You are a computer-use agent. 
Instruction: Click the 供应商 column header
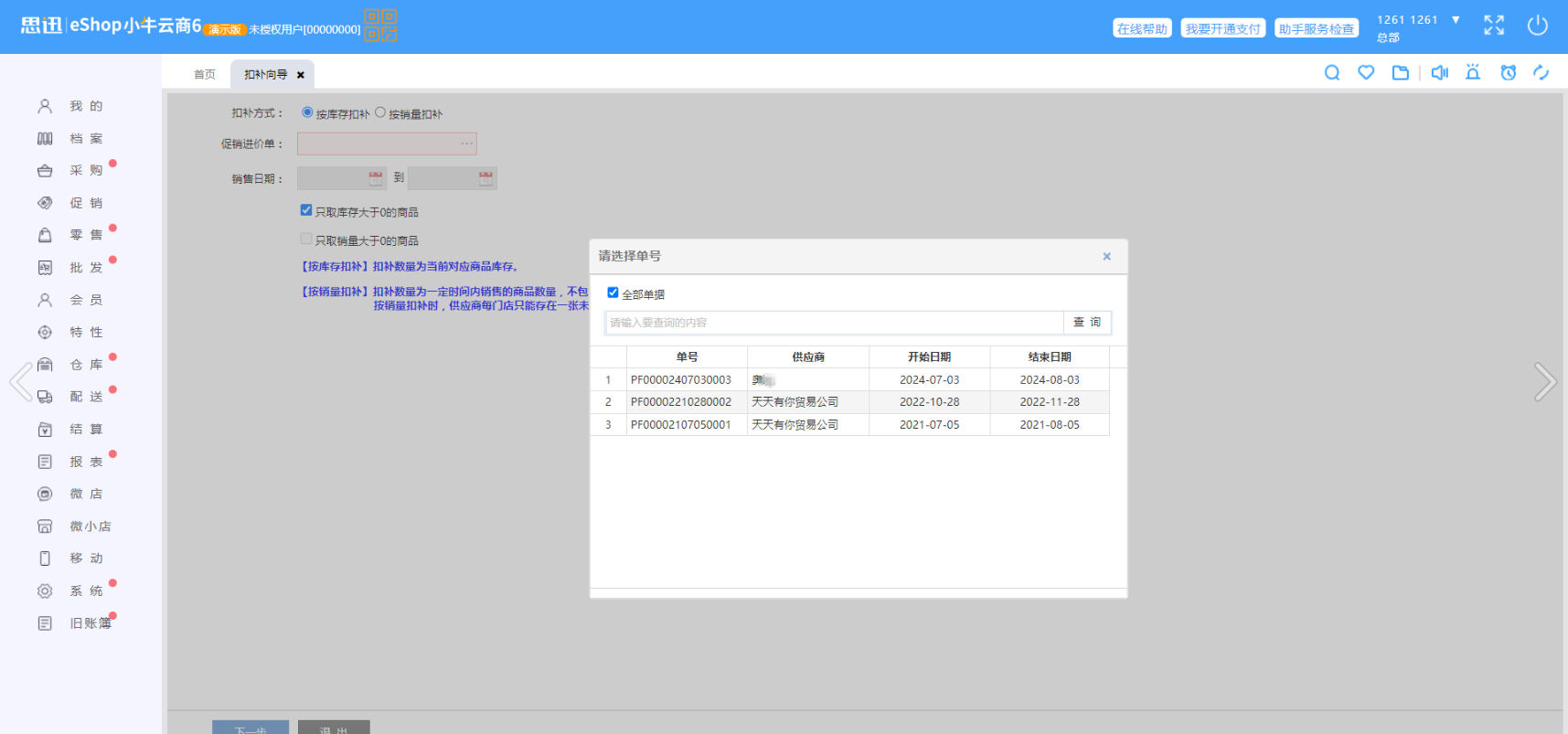(808, 356)
